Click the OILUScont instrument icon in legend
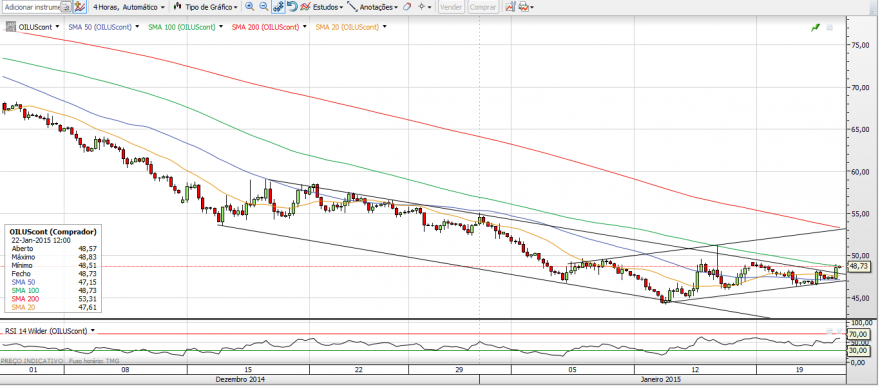The width and height of the screenshot is (880, 387). pos(10,26)
